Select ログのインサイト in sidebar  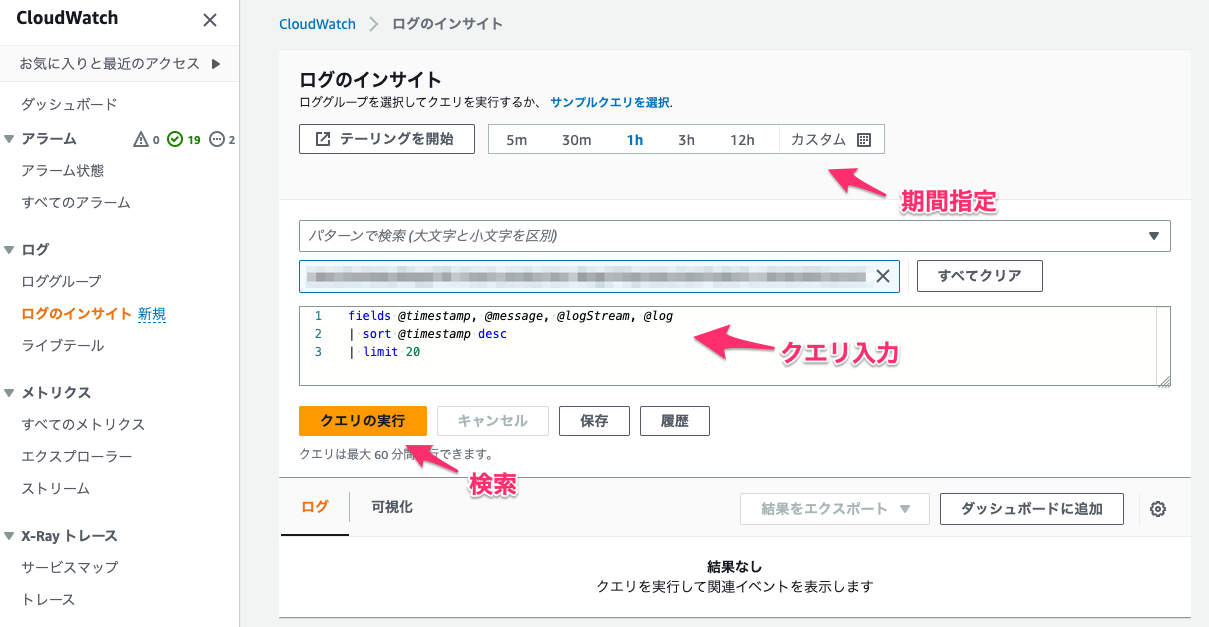[x=76, y=314]
